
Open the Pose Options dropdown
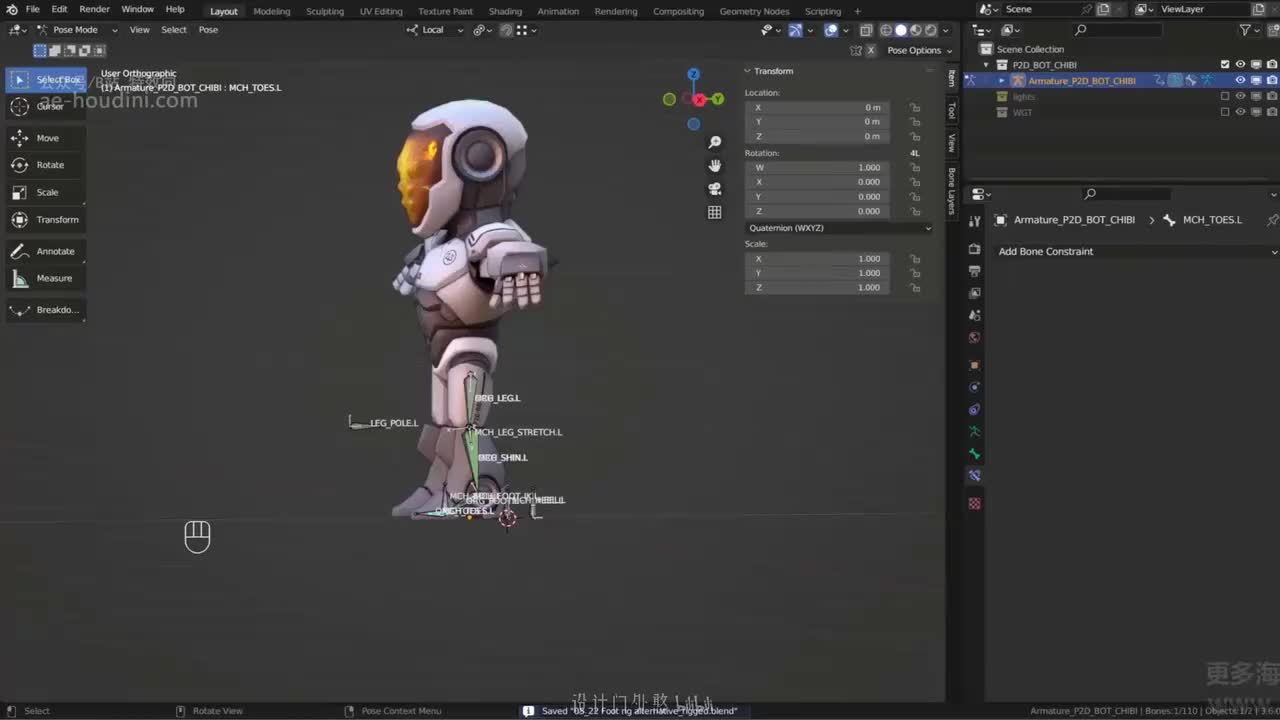919,50
